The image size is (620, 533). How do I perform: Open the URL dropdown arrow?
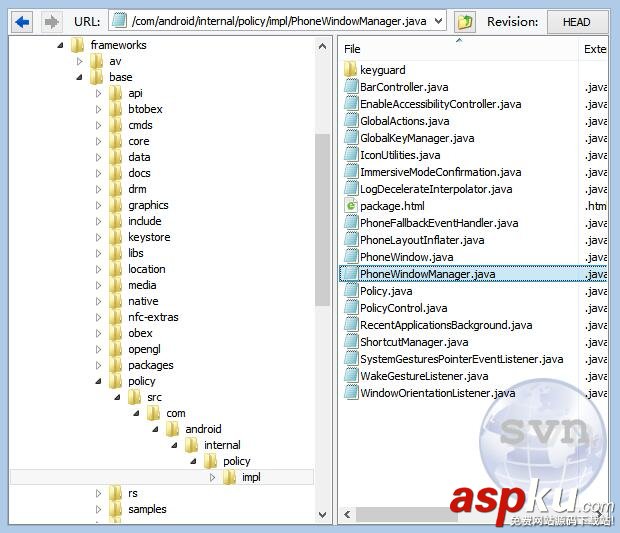(x=439, y=21)
